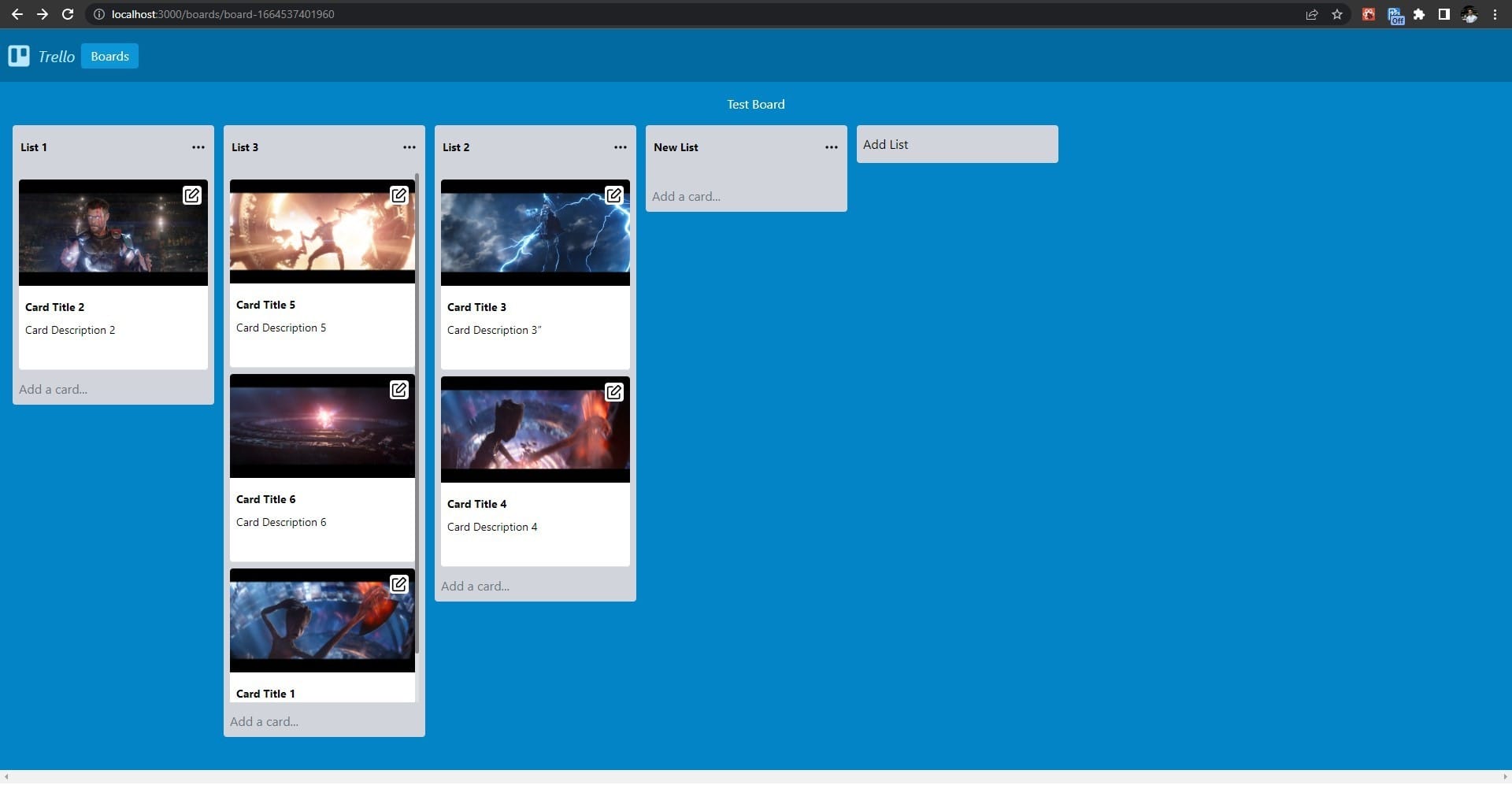The image size is (1512, 785).
Task: Click 'Add a card...' in List 1
Action: [54, 390]
